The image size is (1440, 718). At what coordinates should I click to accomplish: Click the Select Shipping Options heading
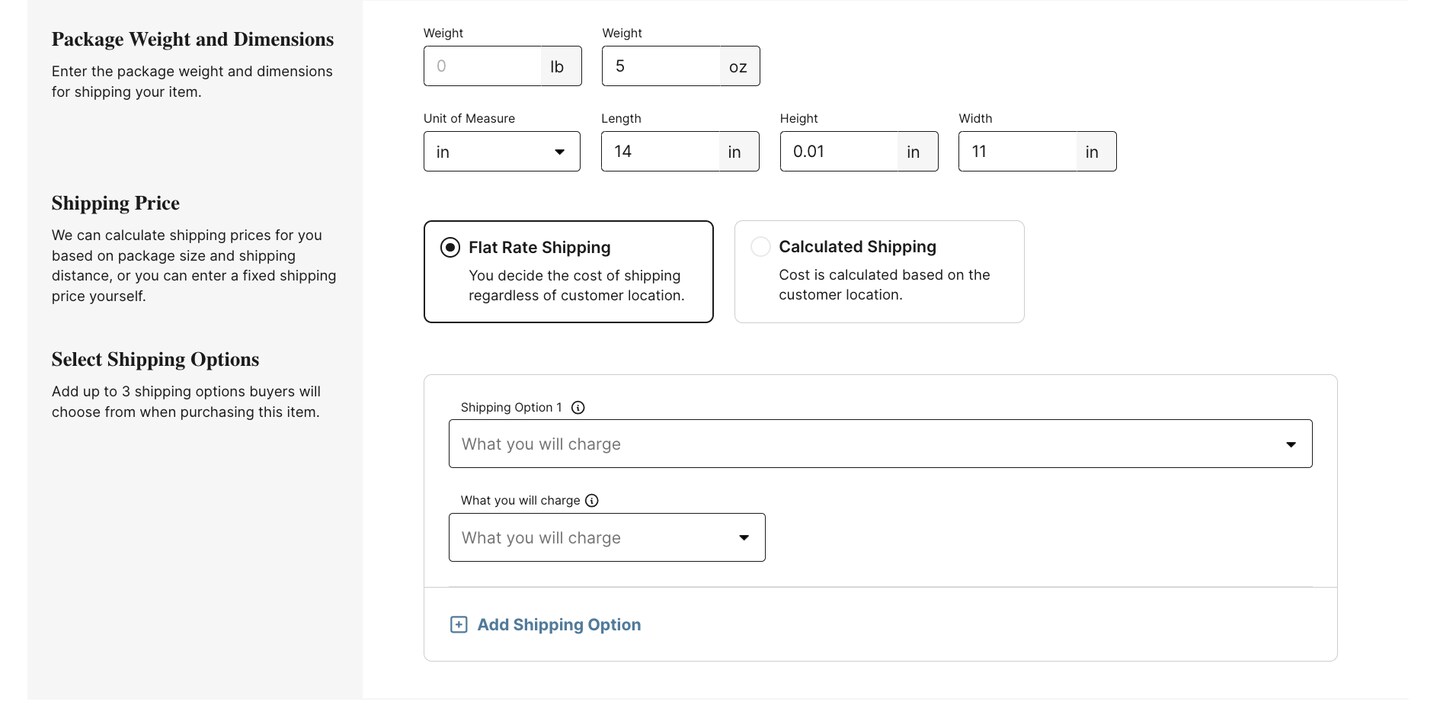(x=155, y=359)
